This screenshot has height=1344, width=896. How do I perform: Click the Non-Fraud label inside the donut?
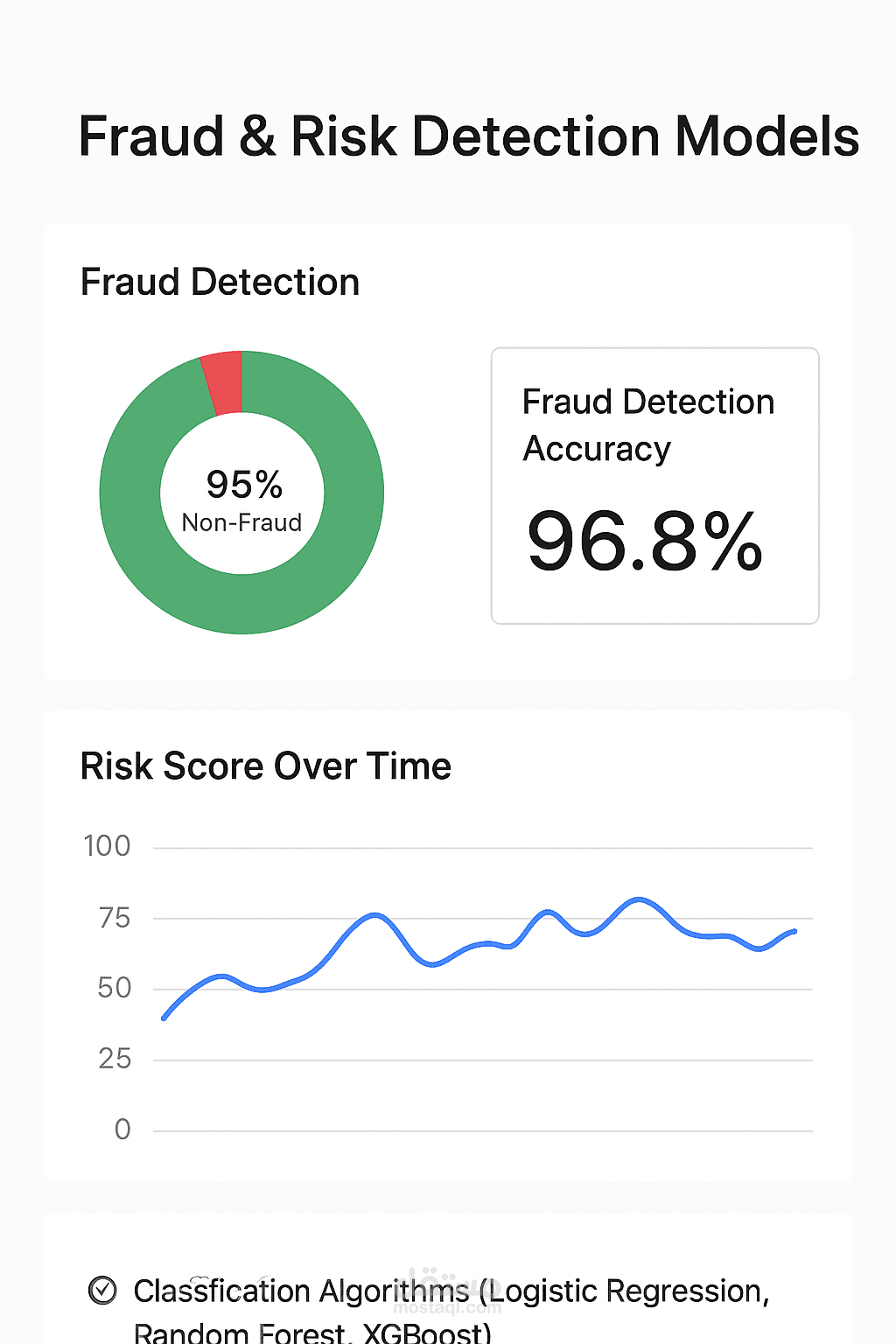coord(241,522)
